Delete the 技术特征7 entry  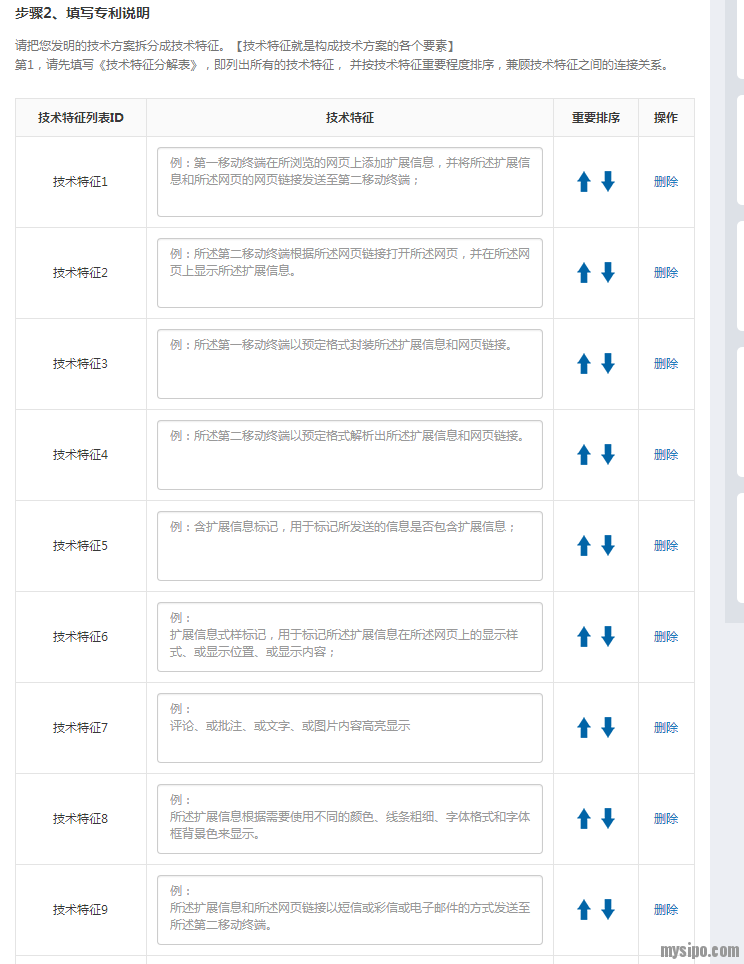click(x=665, y=728)
